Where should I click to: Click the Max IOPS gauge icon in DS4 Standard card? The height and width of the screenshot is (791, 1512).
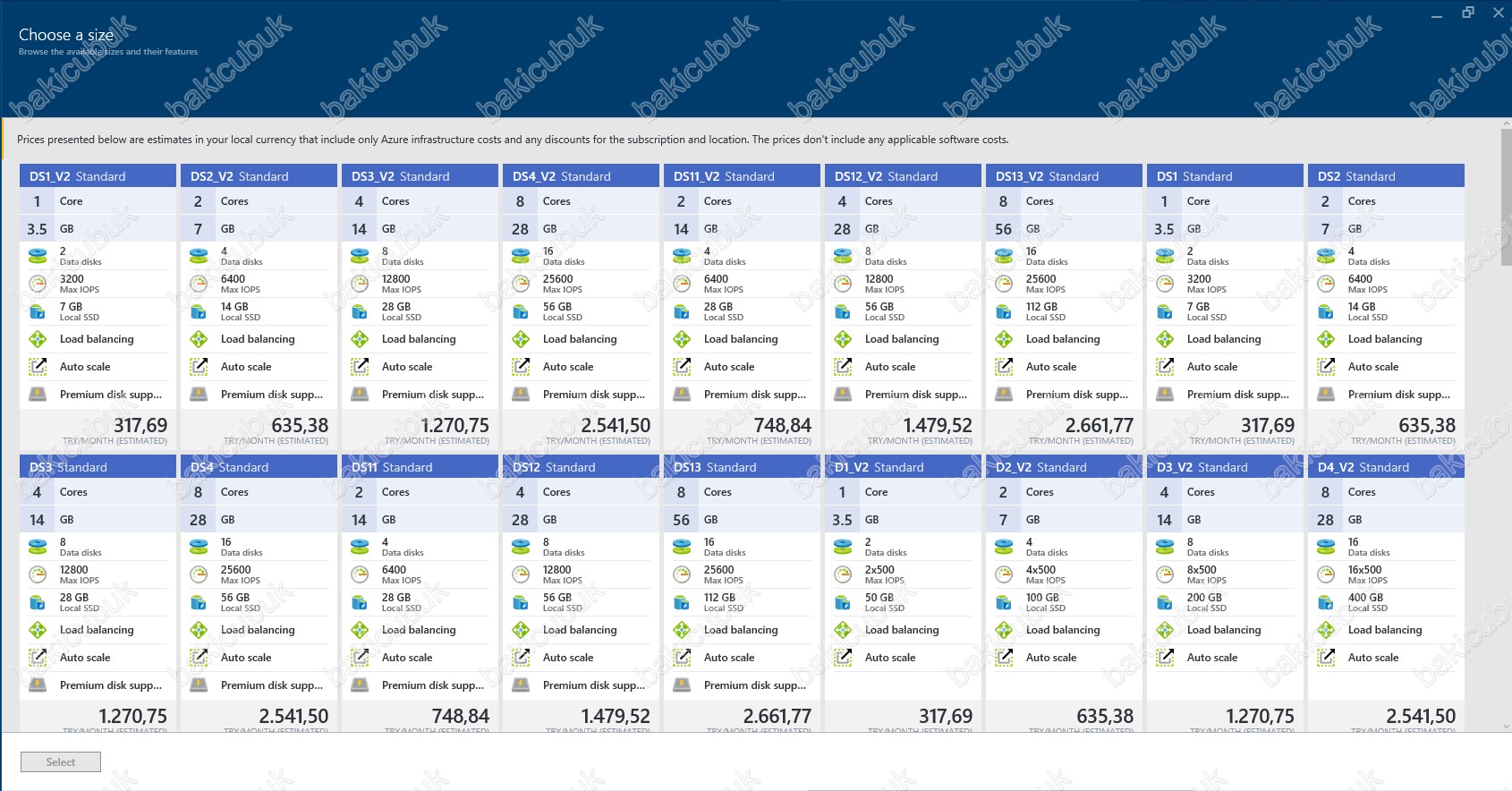(x=199, y=574)
